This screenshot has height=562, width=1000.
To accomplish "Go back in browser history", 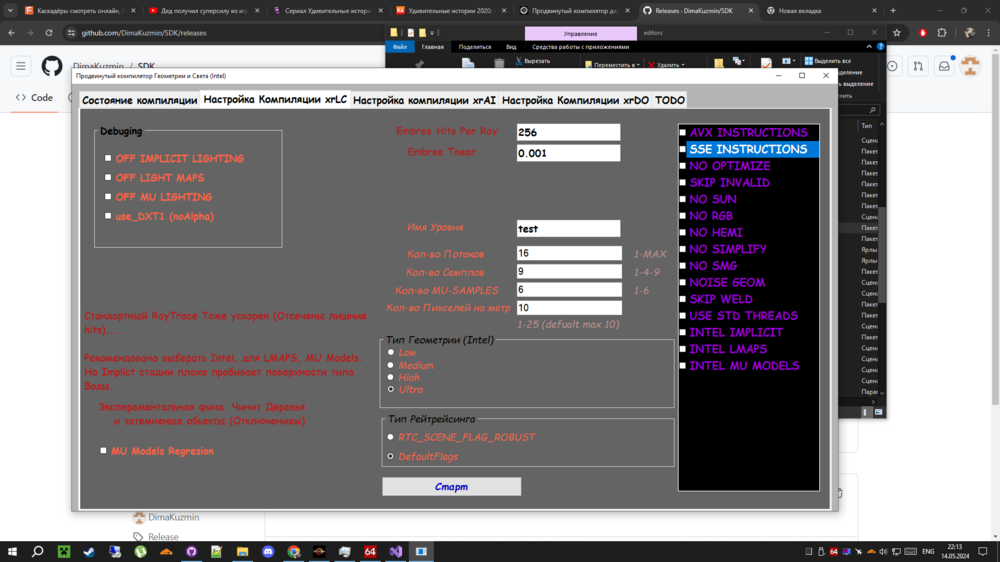I will tap(11, 33).
